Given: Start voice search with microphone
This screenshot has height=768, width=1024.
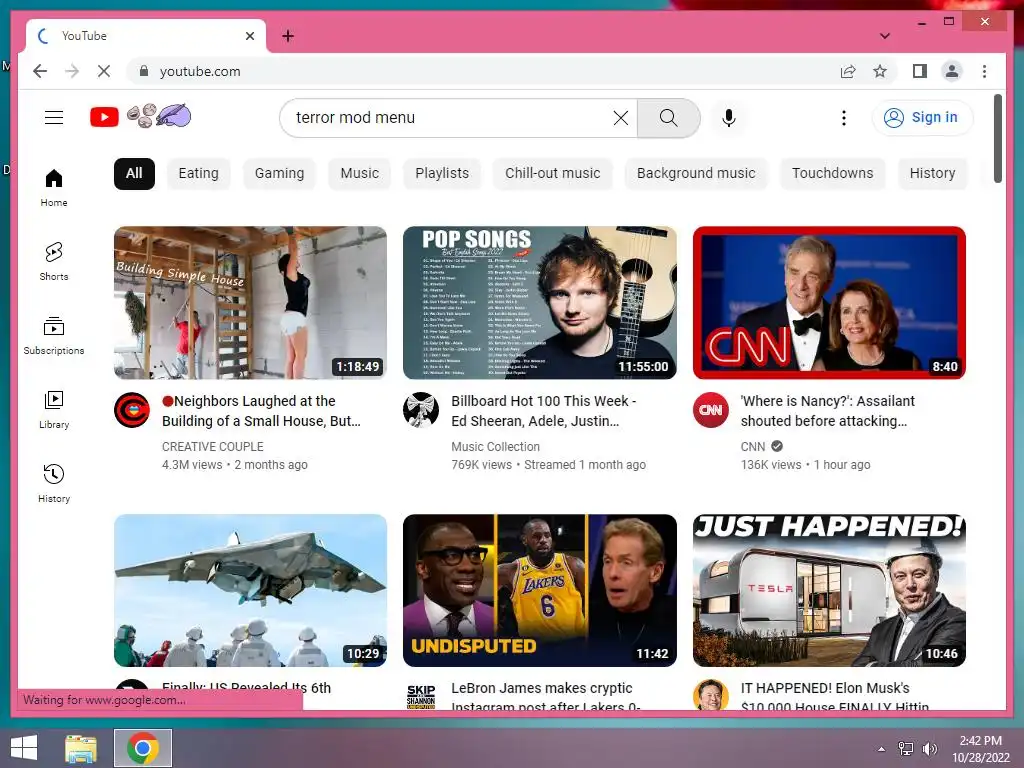Looking at the screenshot, I should click(x=729, y=118).
